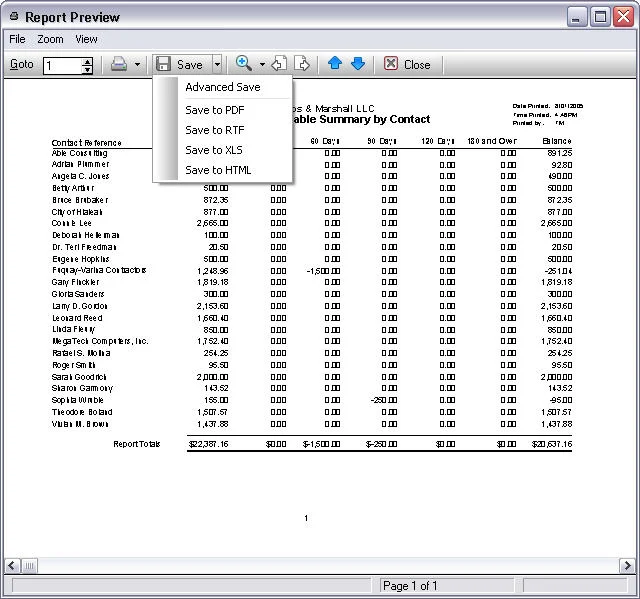Click the zoom magnifier icon

pos(244,64)
